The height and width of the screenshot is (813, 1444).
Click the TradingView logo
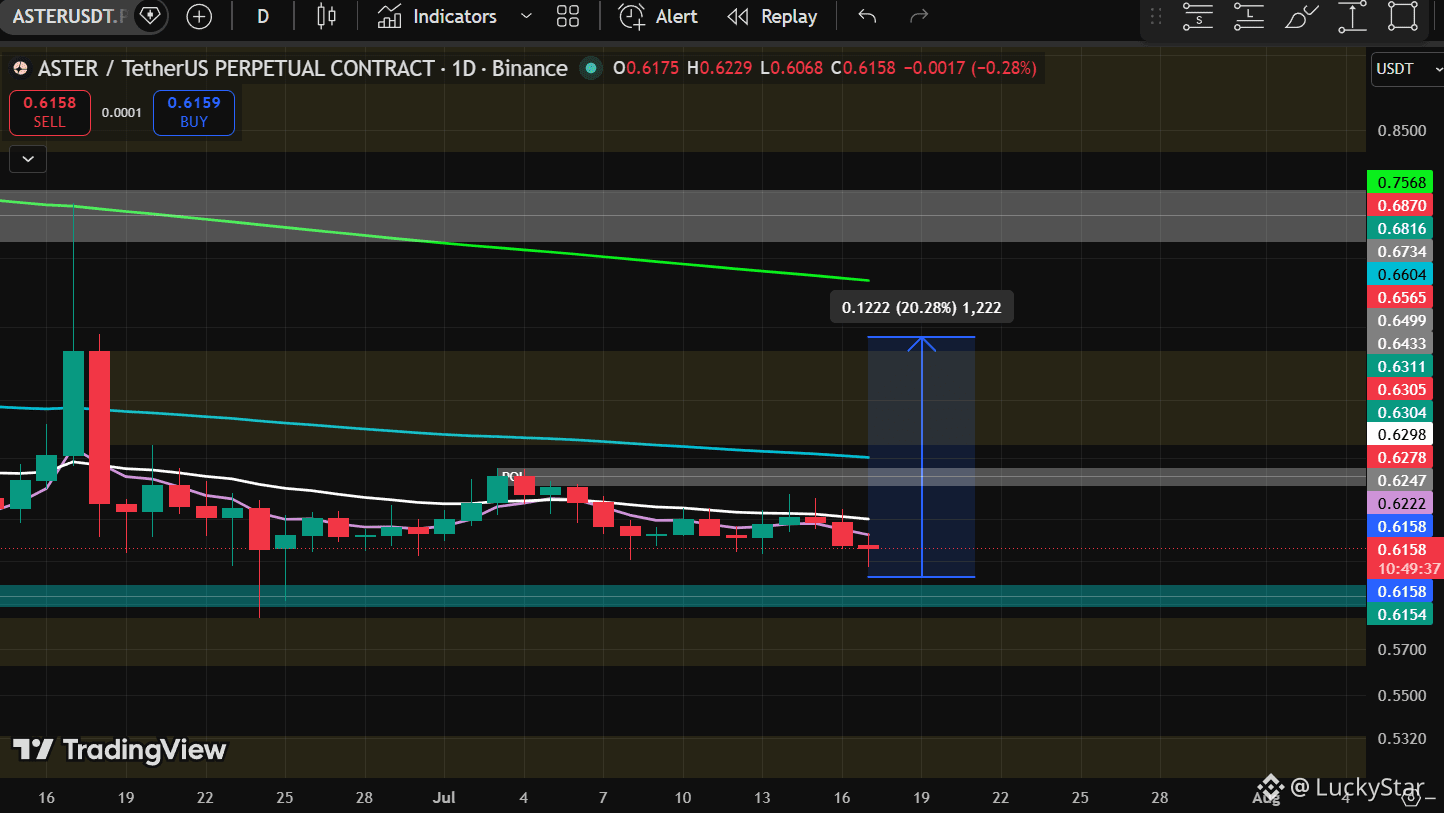pyautogui.click(x=119, y=750)
